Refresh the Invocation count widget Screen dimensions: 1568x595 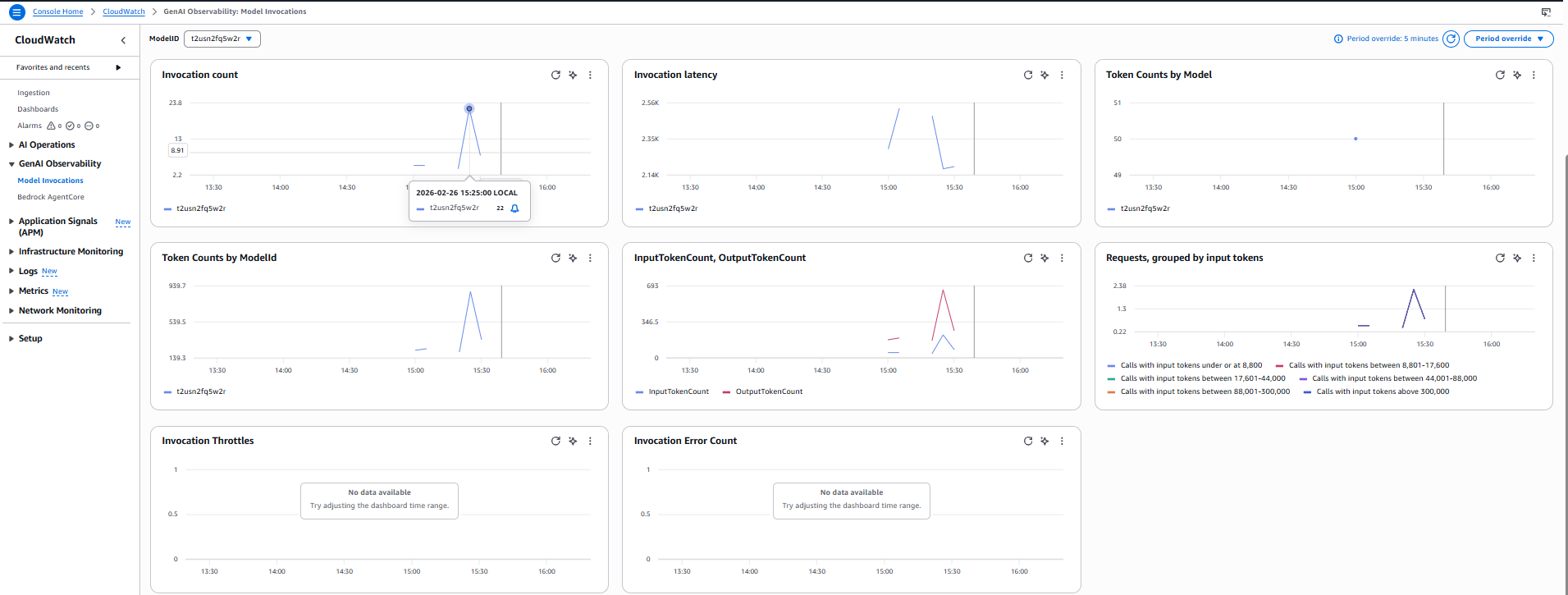555,75
